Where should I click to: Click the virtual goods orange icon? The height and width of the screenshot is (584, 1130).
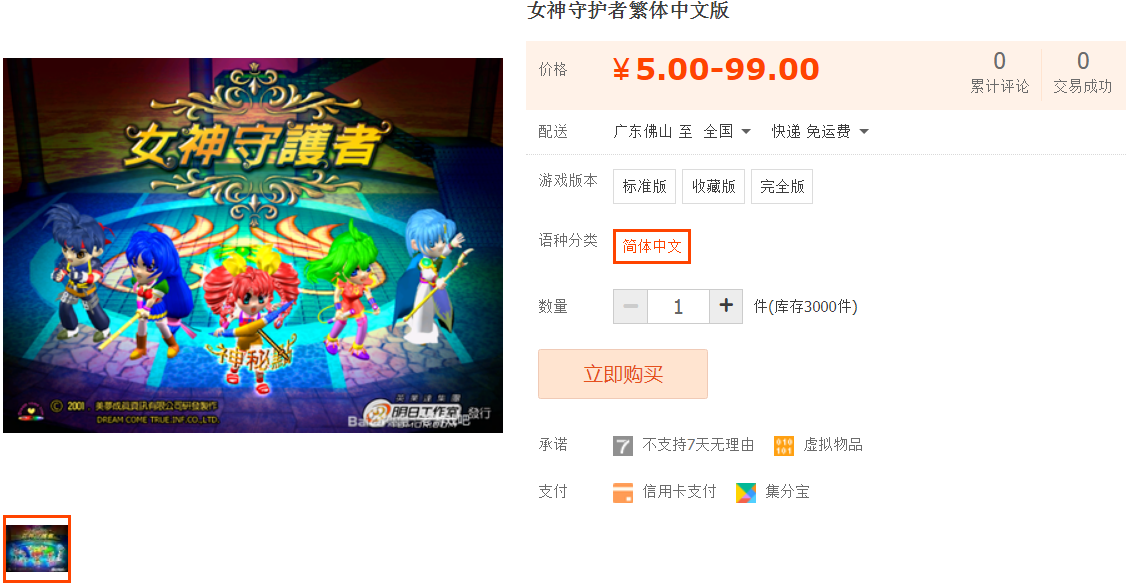(783, 446)
